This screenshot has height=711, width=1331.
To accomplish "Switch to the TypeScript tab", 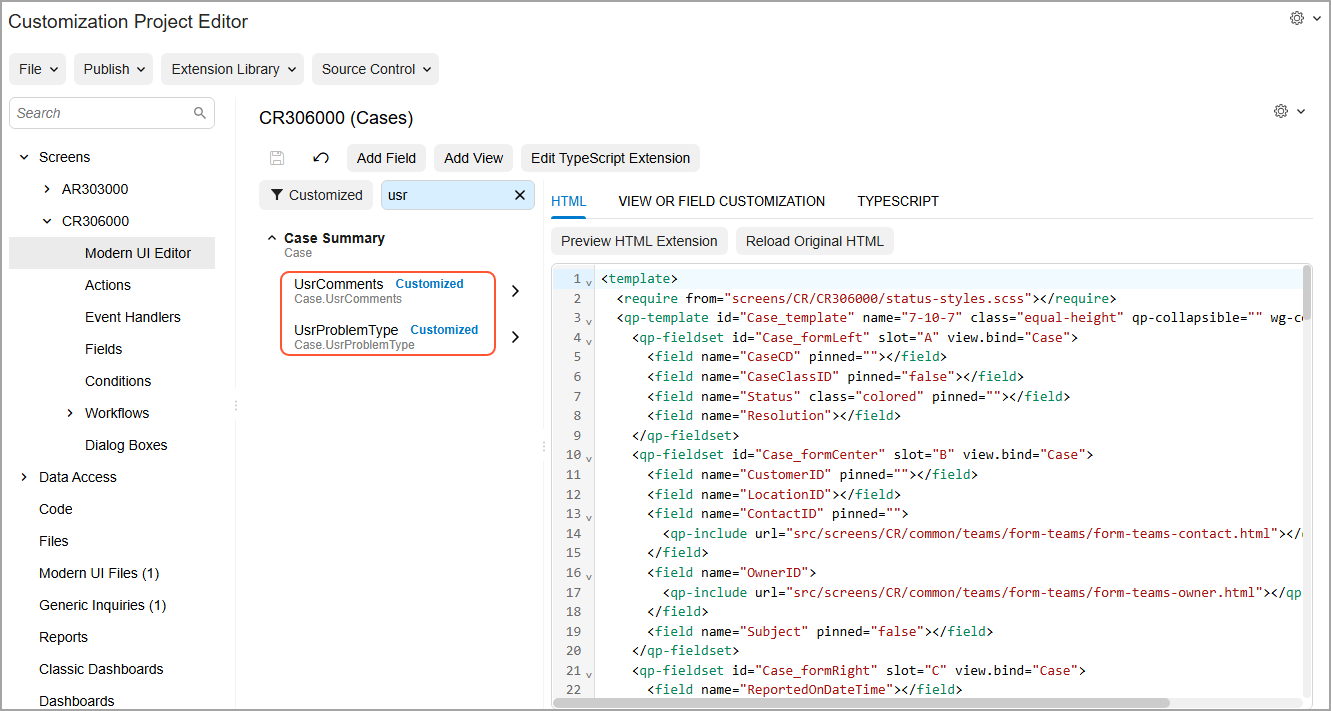I will point(898,201).
